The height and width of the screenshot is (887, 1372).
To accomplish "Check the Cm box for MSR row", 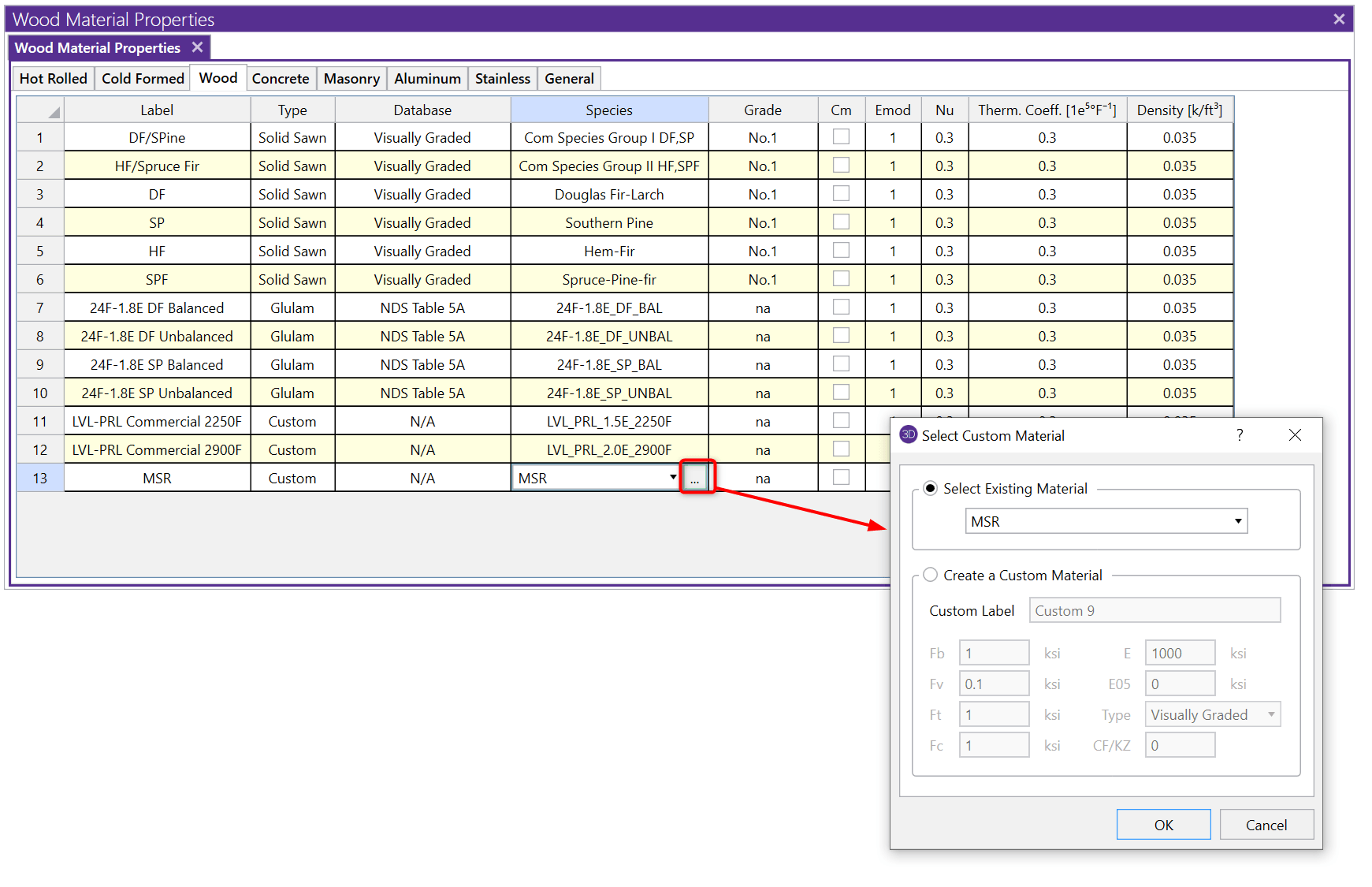I will [x=841, y=478].
